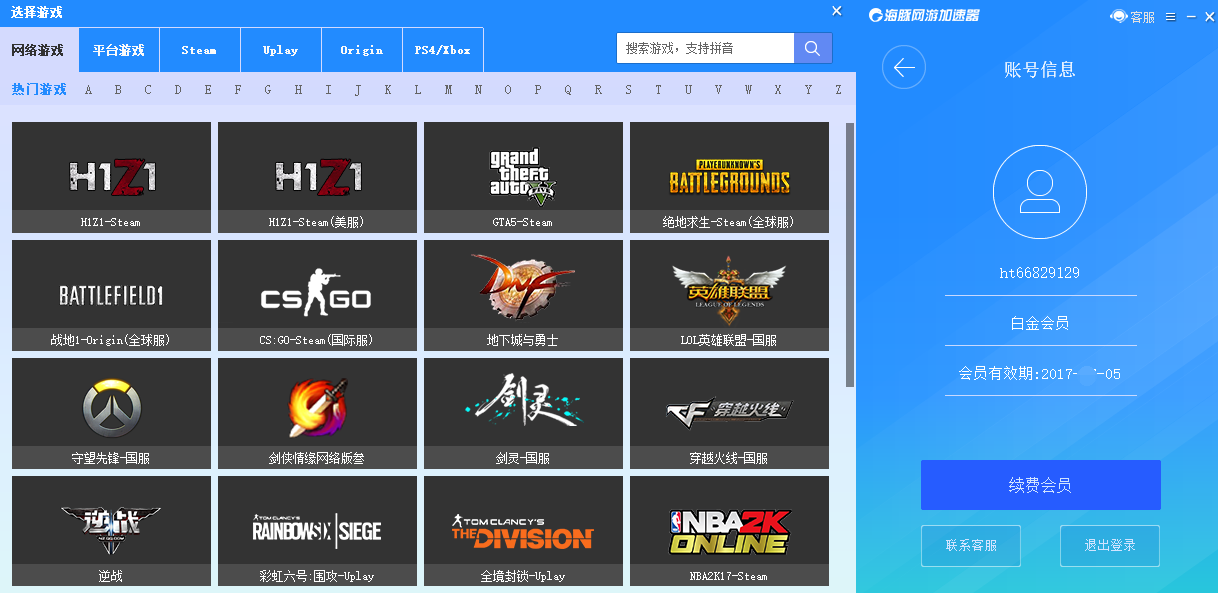1218x593 pixels.
Task: Select the 战地1-Origin(全球服) Battlefield 1 tile
Action: (x=111, y=295)
